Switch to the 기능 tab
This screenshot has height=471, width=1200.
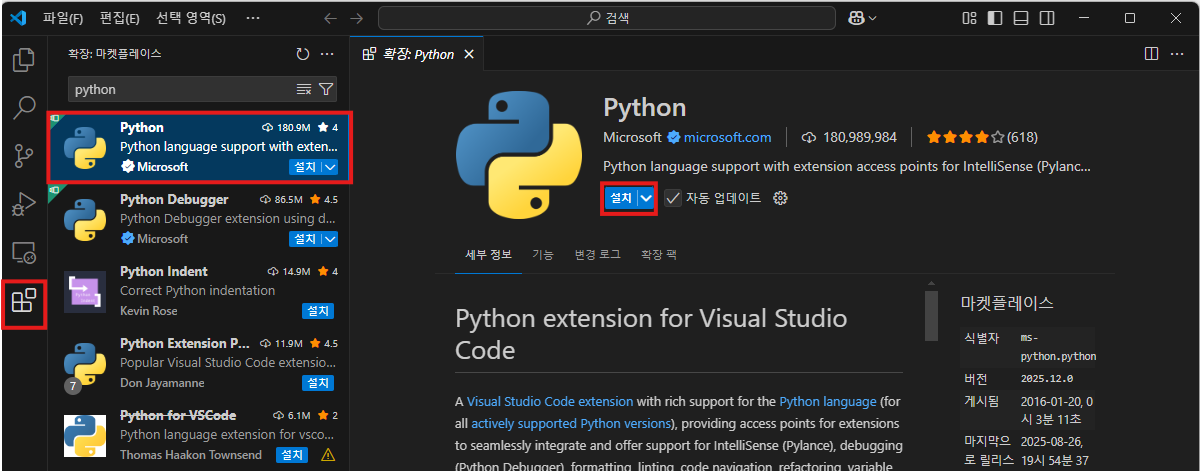pos(543,255)
